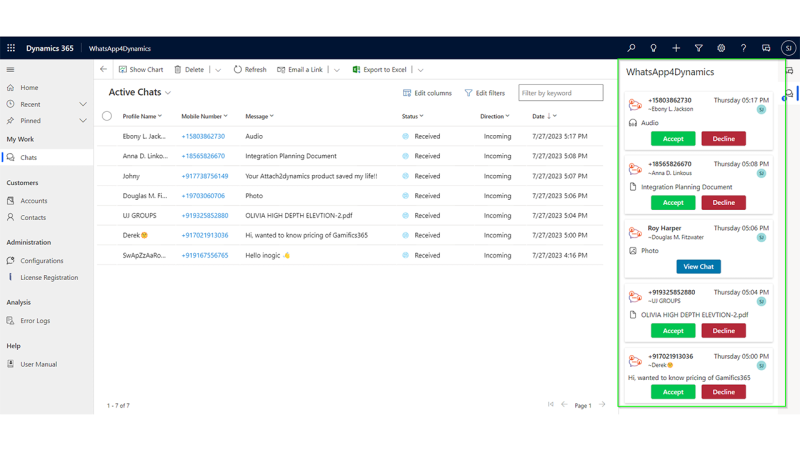Open the settings gear in header
This screenshot has height=450, width=800.
tap(721, 48)
